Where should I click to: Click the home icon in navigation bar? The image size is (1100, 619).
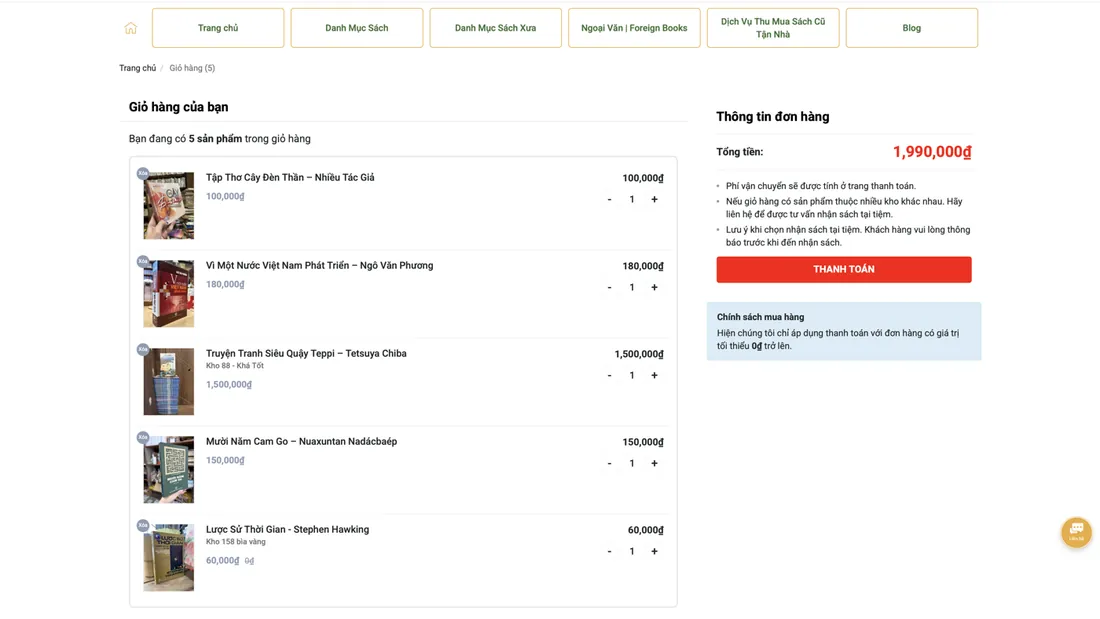tap(130, 28)
